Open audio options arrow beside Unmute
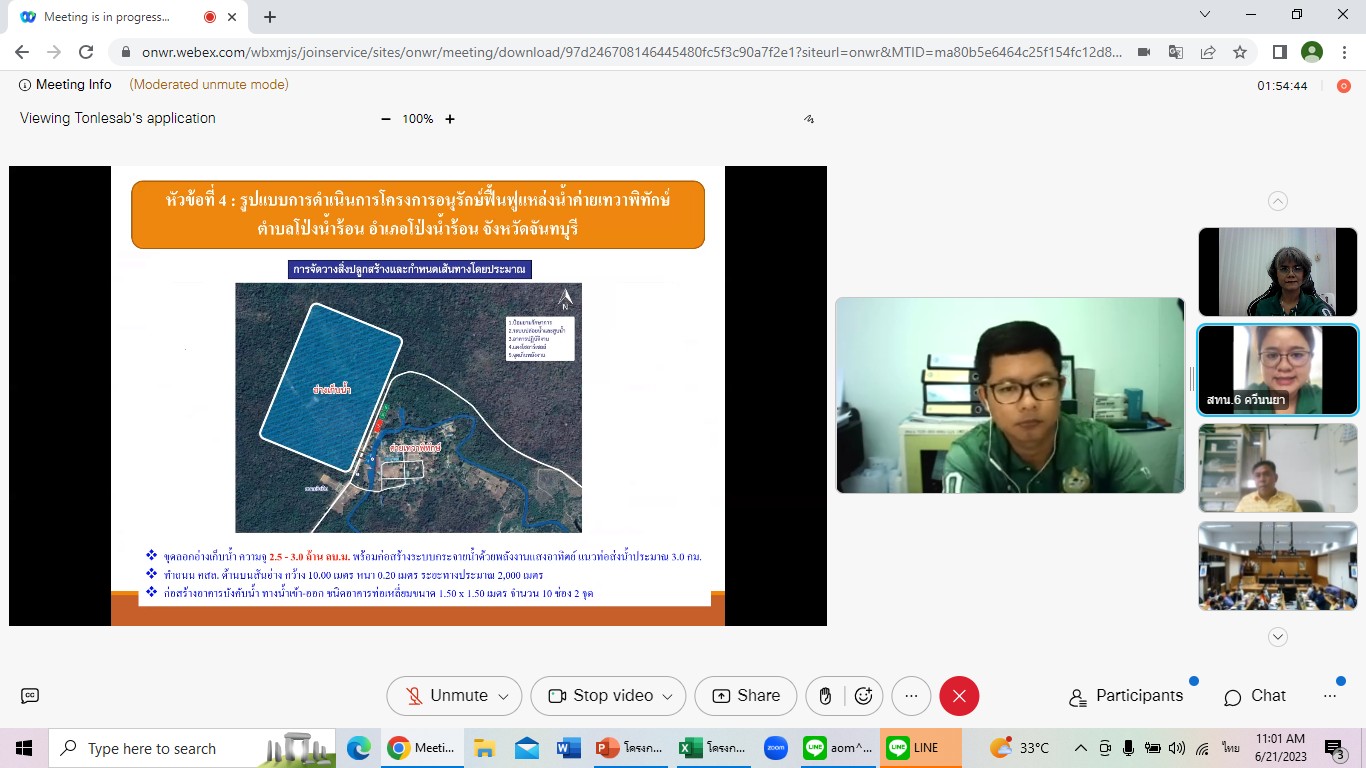 (x=504, y=696)
